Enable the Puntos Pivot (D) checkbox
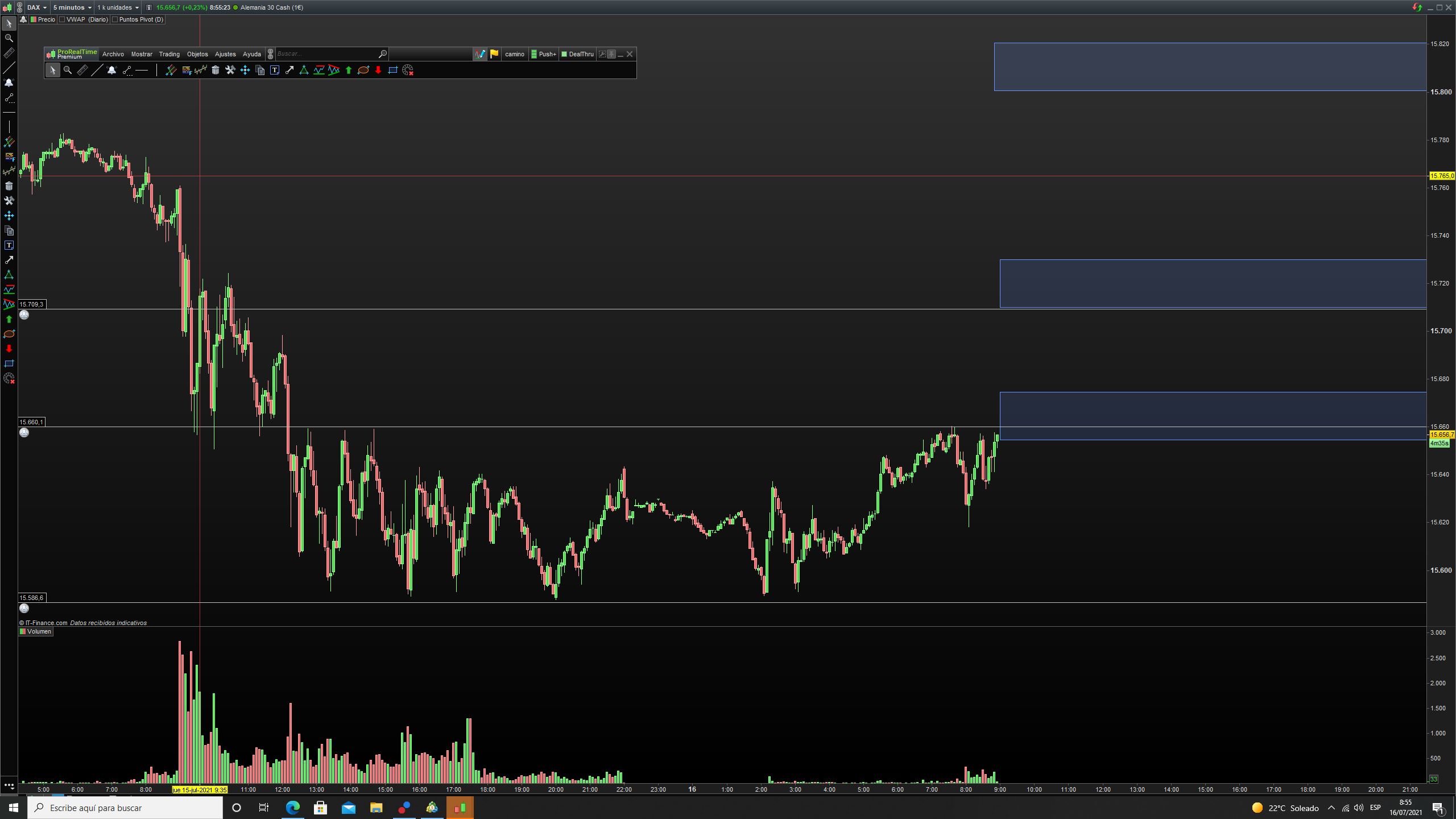This screenshot has height=819, width=1456. (x=115, y=19)
